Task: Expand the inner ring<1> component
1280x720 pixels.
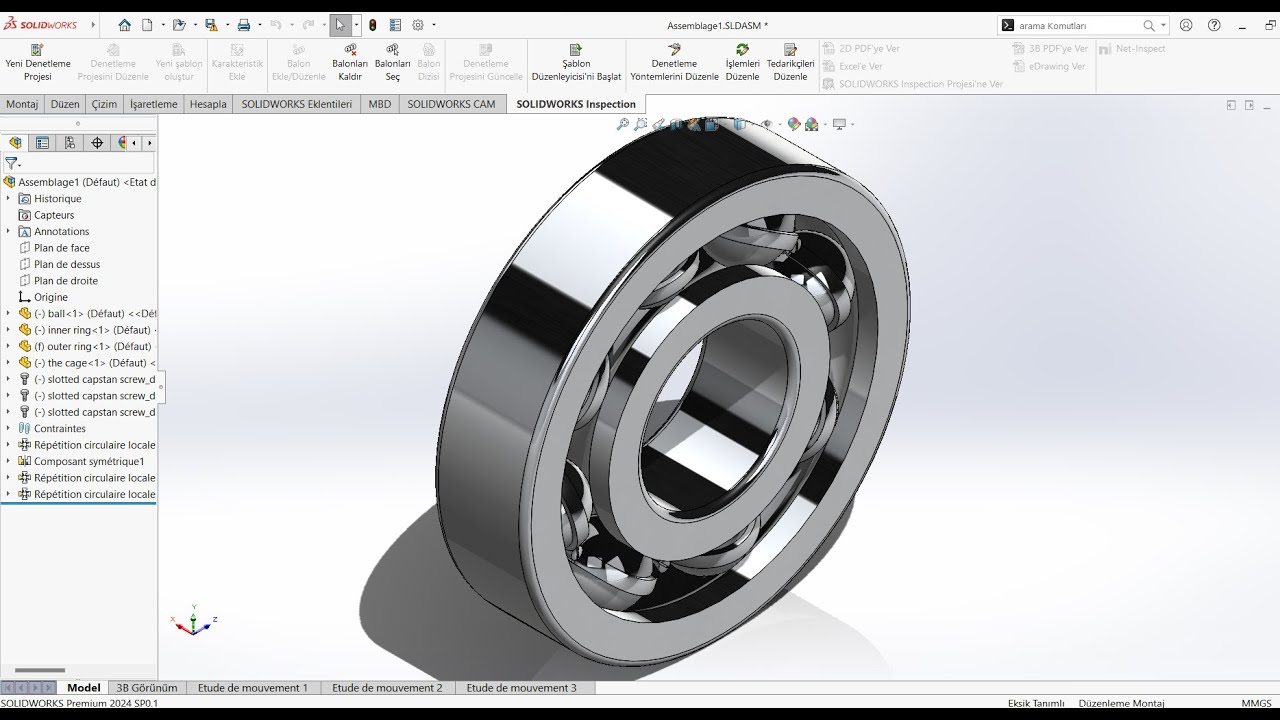Action: pyautogui.click(x=8, y=330)
